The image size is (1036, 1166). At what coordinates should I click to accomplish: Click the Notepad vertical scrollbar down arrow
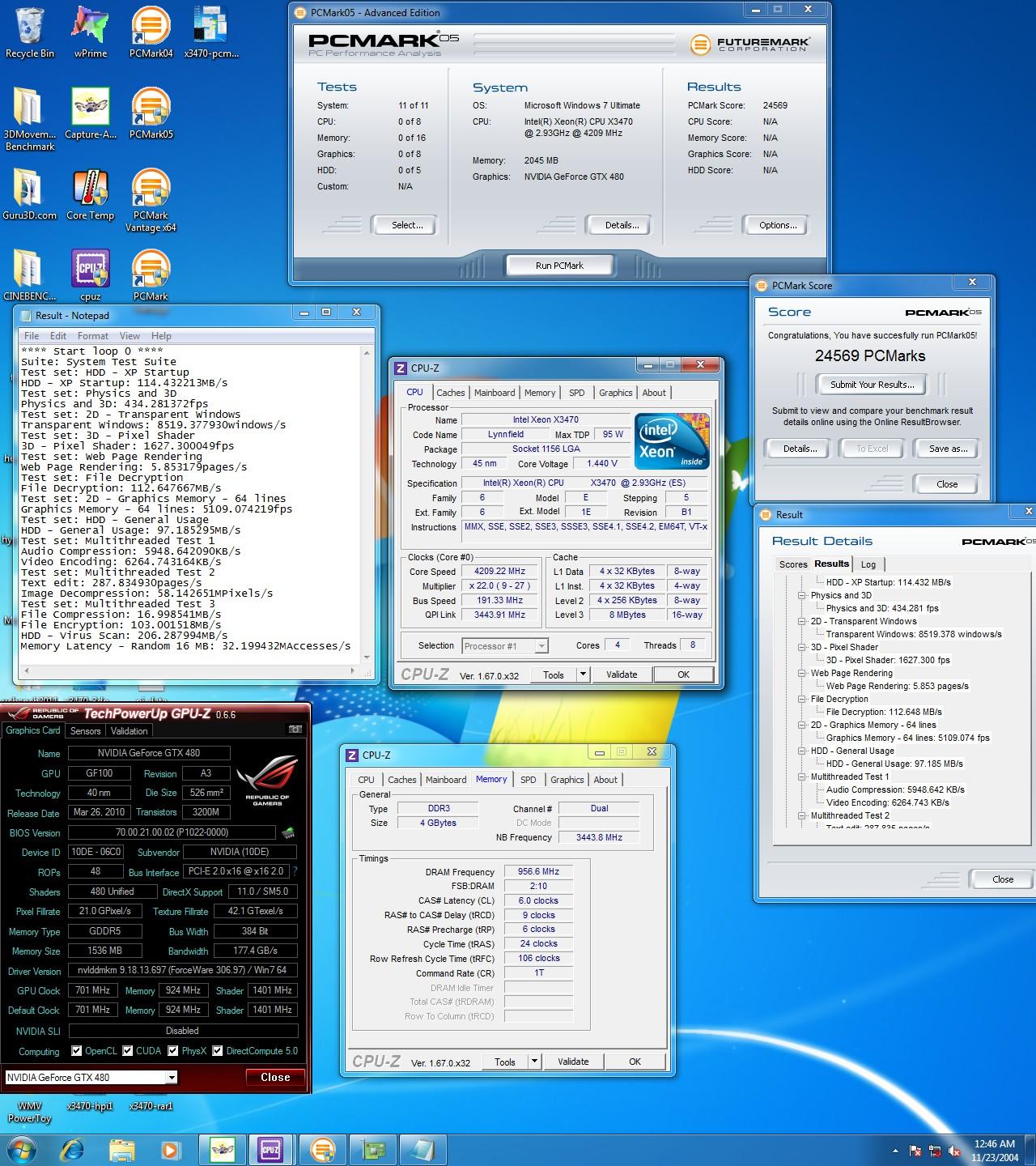pos(367,657)
